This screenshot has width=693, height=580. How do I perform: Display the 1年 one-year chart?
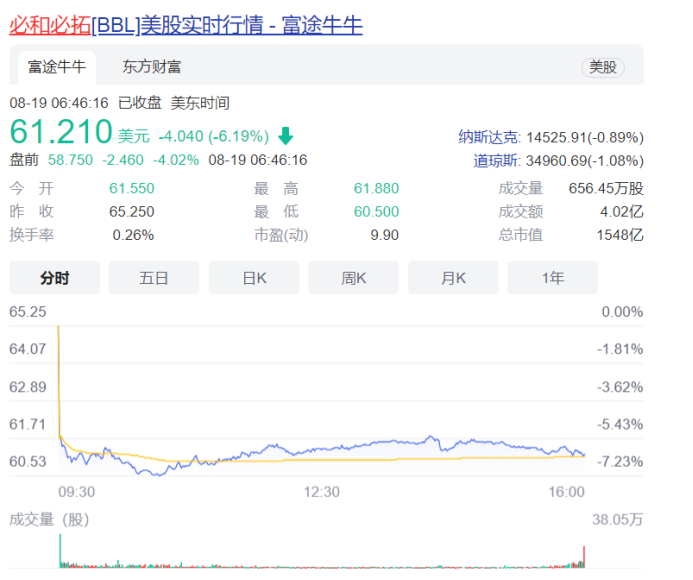point(552,278)
